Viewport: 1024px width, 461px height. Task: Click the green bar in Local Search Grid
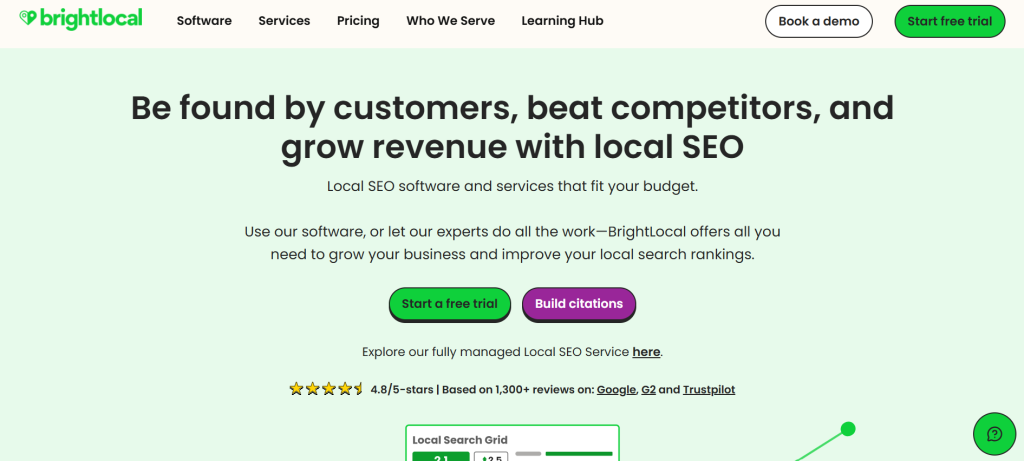(579, 454)
